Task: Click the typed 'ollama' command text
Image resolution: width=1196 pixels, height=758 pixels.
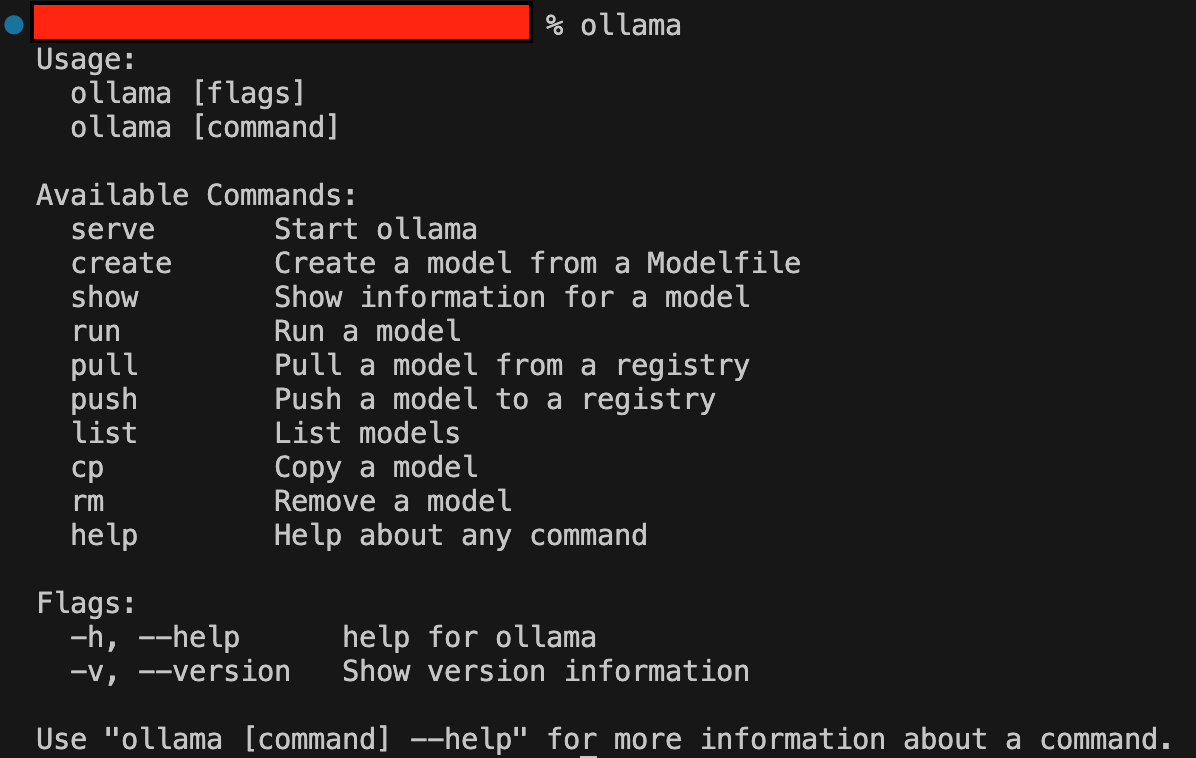Action: [x=630, y=26]
